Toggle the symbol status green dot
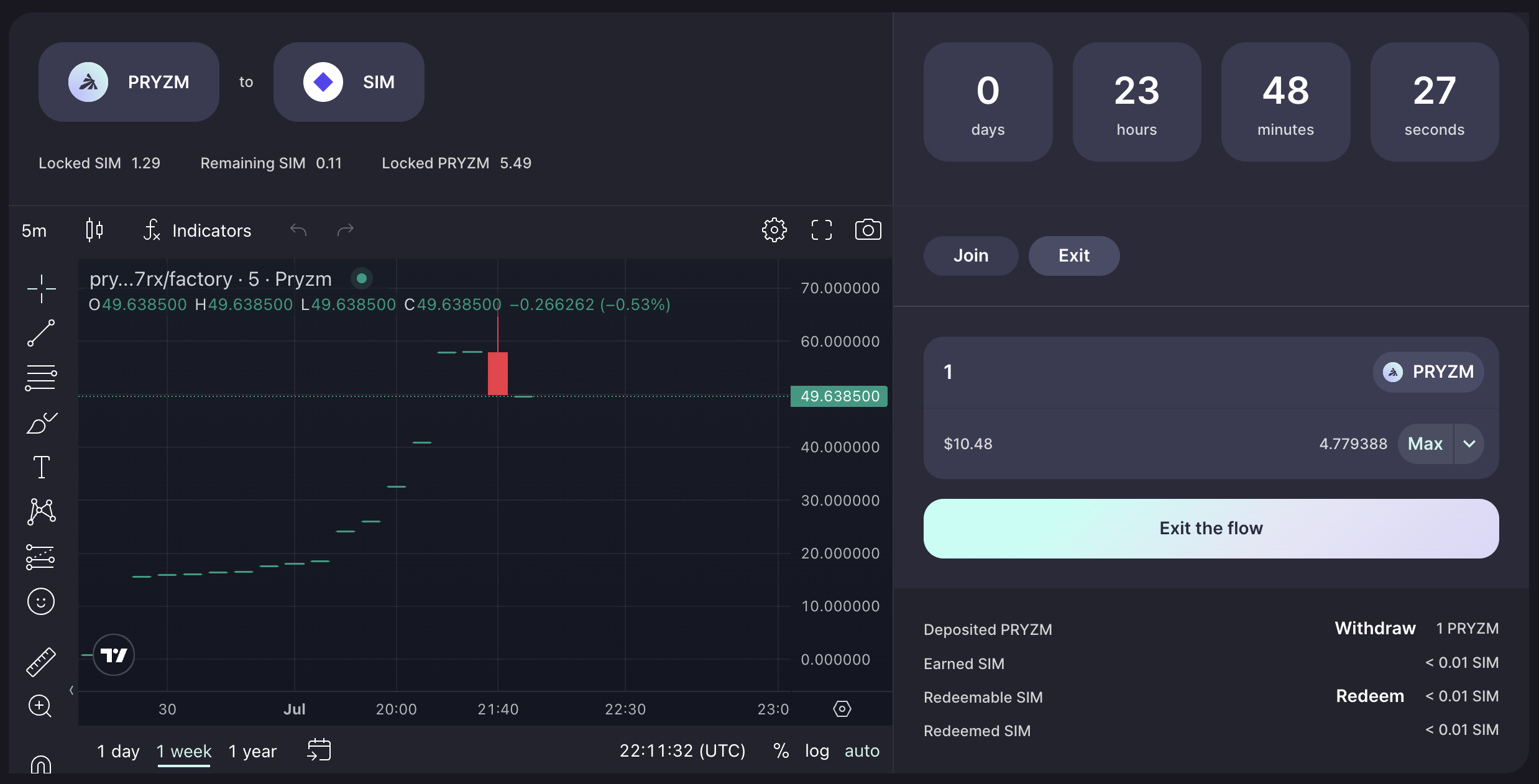Image resolution: width=1539 pixels, height=784 pixels. click(x=362, y=278)
